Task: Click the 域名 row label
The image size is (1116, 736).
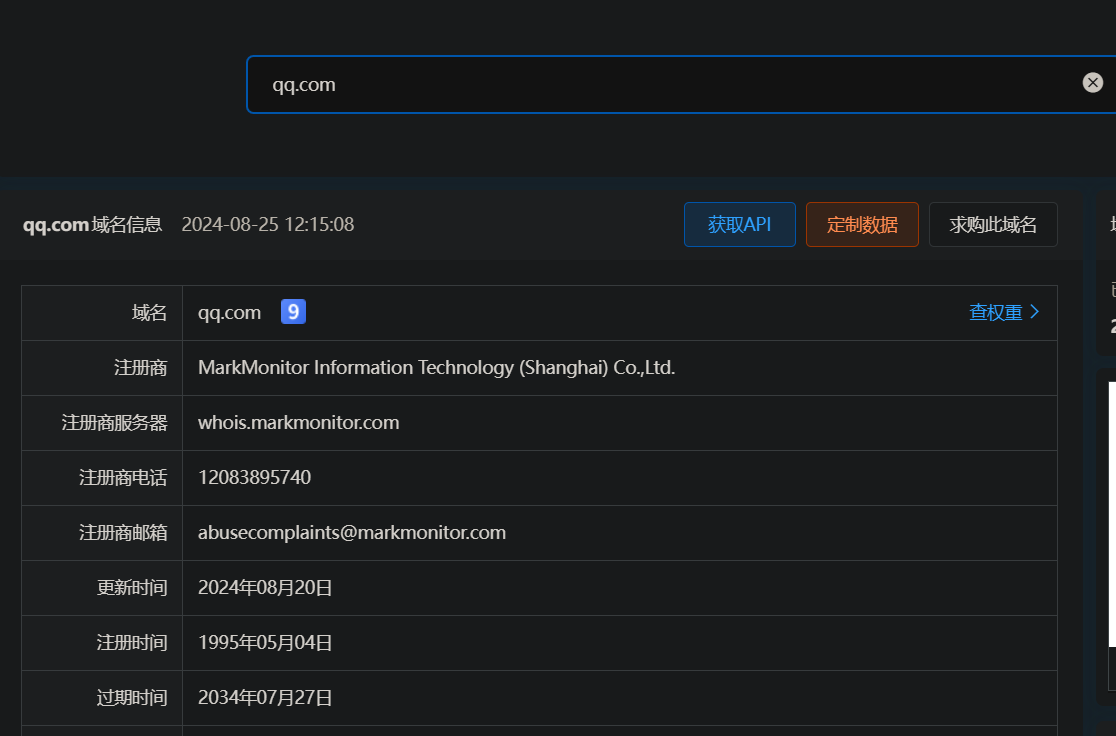Action: [149, 312]
